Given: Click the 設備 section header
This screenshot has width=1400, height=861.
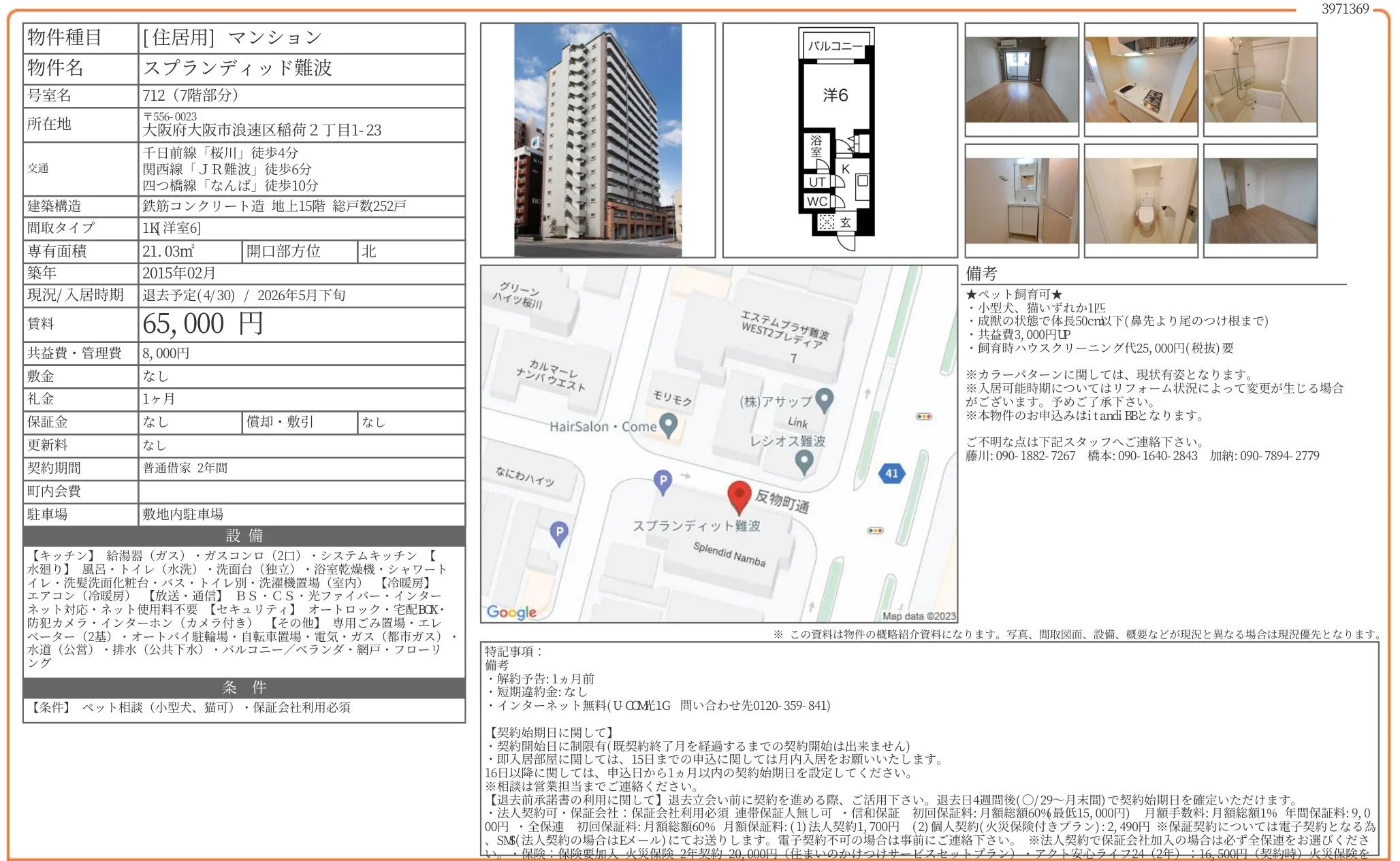Looking at the screenshot, I should (x=244, y=536).
